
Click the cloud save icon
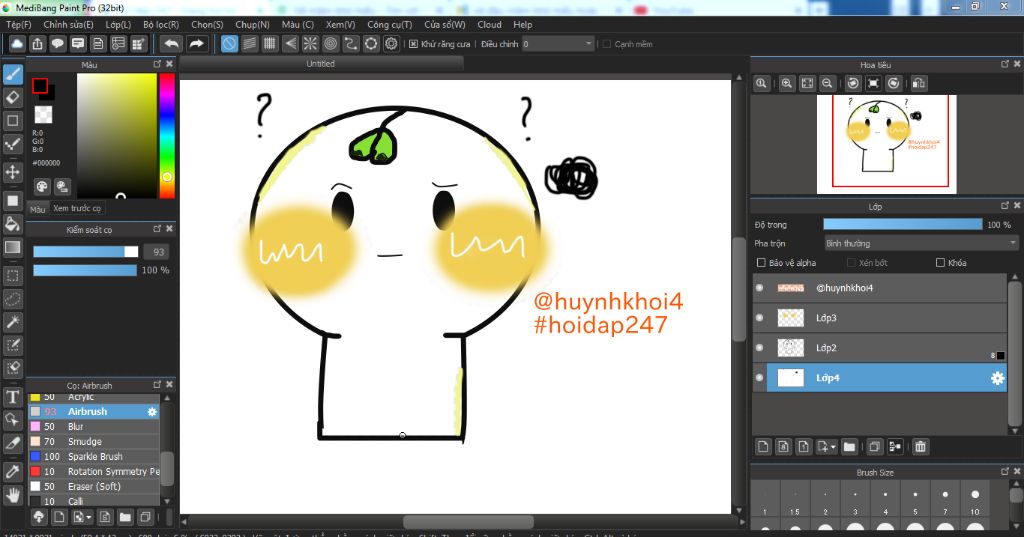point(17,44)
